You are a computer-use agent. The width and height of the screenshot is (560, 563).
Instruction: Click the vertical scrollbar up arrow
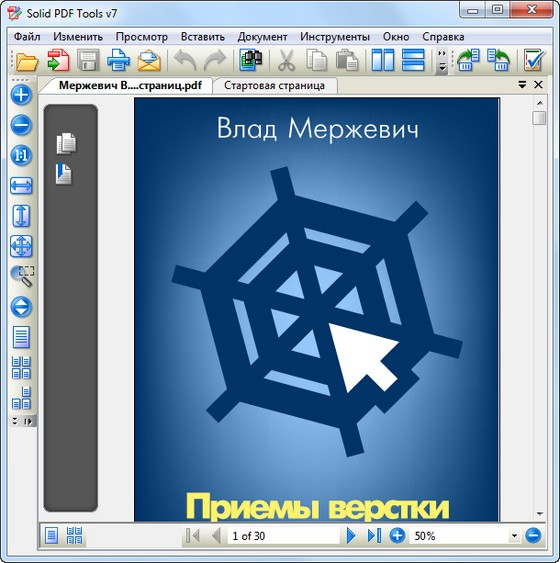(x=540, y=103)
